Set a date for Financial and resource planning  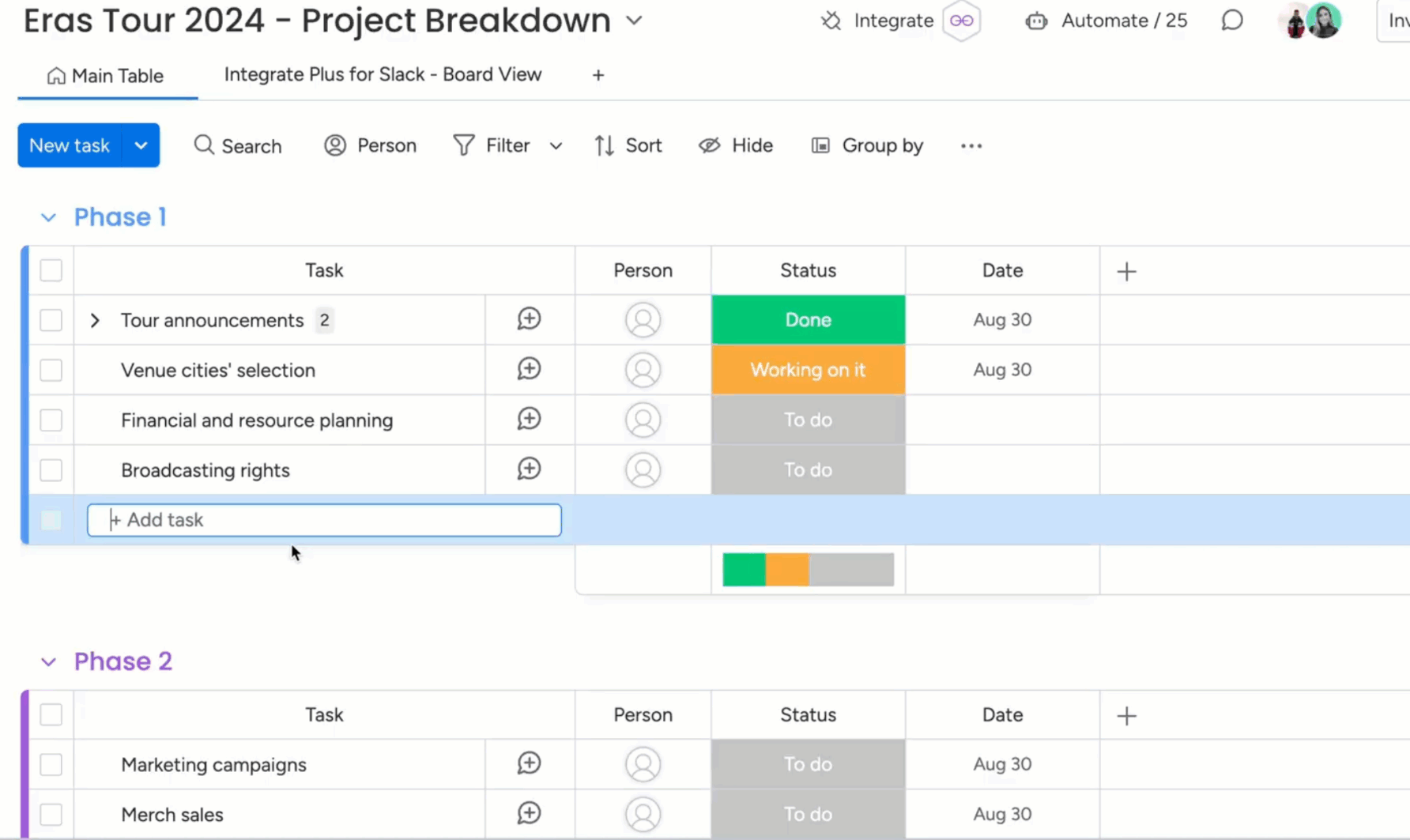[1002, 420]
